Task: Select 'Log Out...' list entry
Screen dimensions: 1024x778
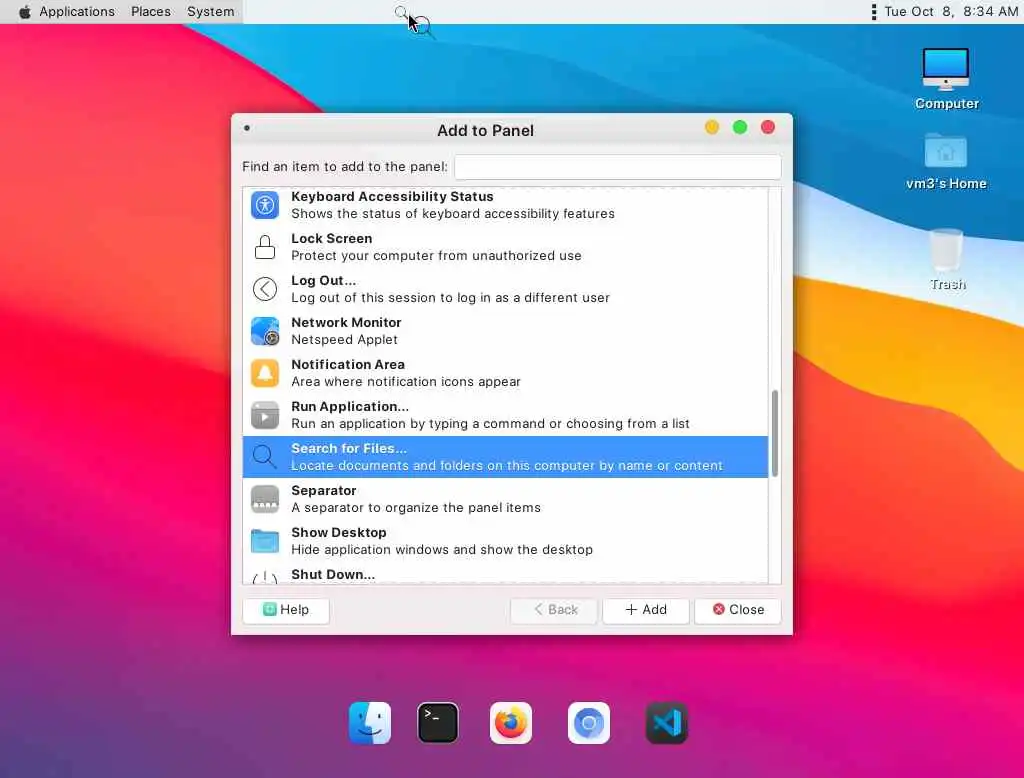Action: pos(505,289)
